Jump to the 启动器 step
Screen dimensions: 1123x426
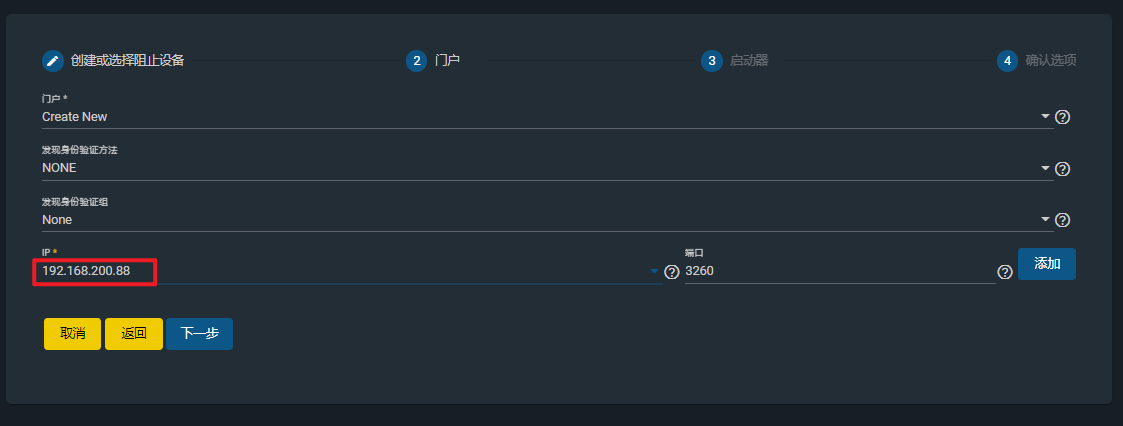[748, 60]
